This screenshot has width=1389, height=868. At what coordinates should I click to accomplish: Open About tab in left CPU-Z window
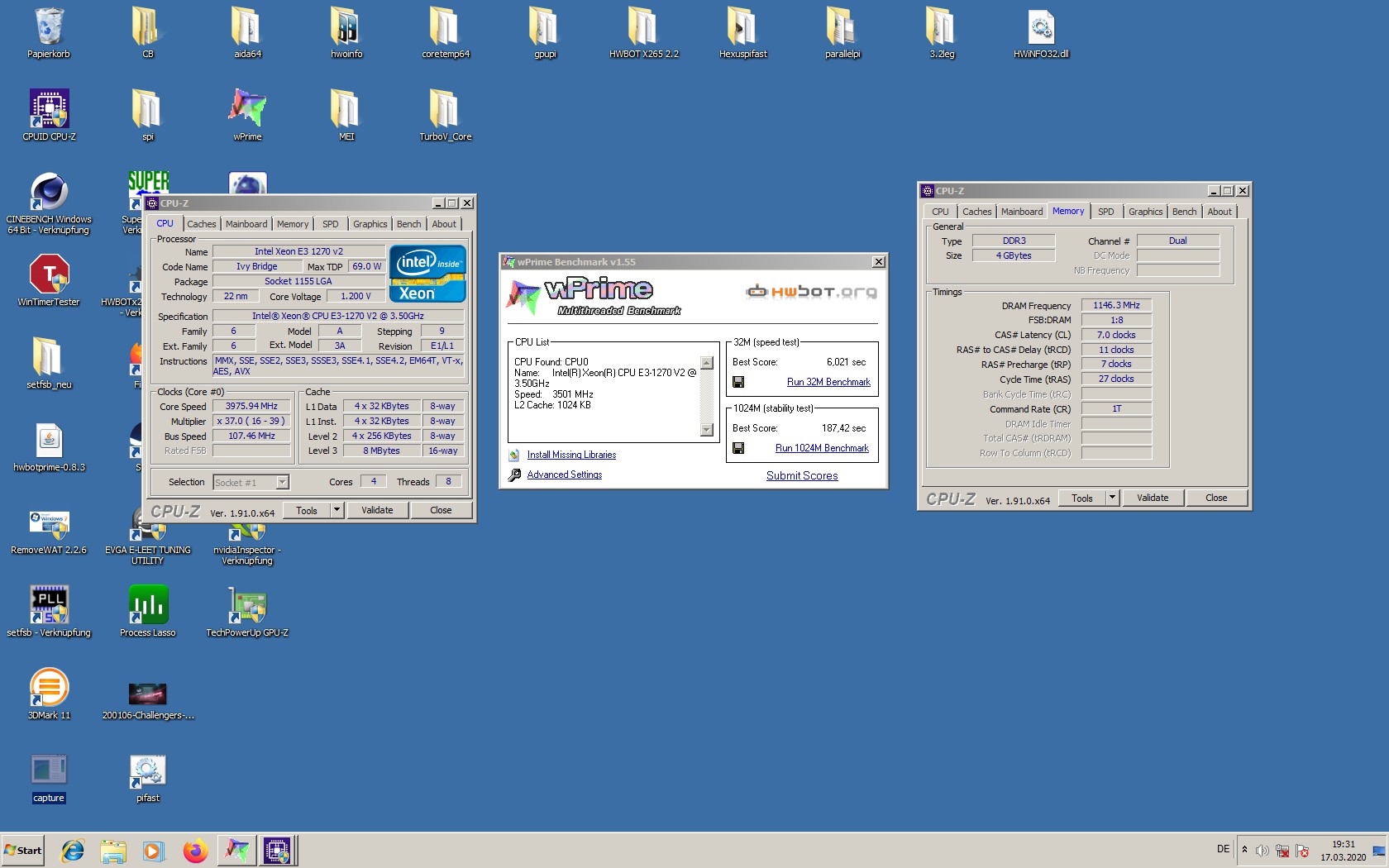(x=444, y=224)
